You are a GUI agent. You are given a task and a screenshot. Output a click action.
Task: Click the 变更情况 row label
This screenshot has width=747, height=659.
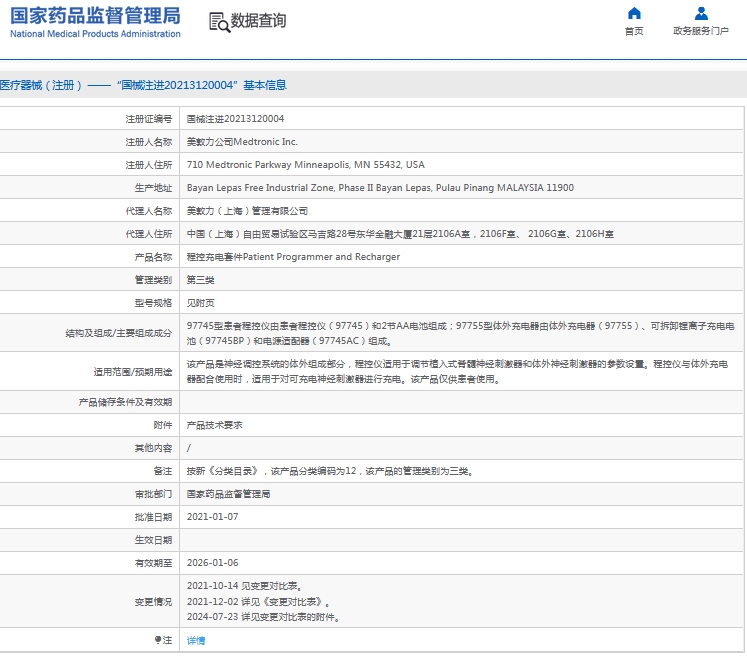coord(153,602)
